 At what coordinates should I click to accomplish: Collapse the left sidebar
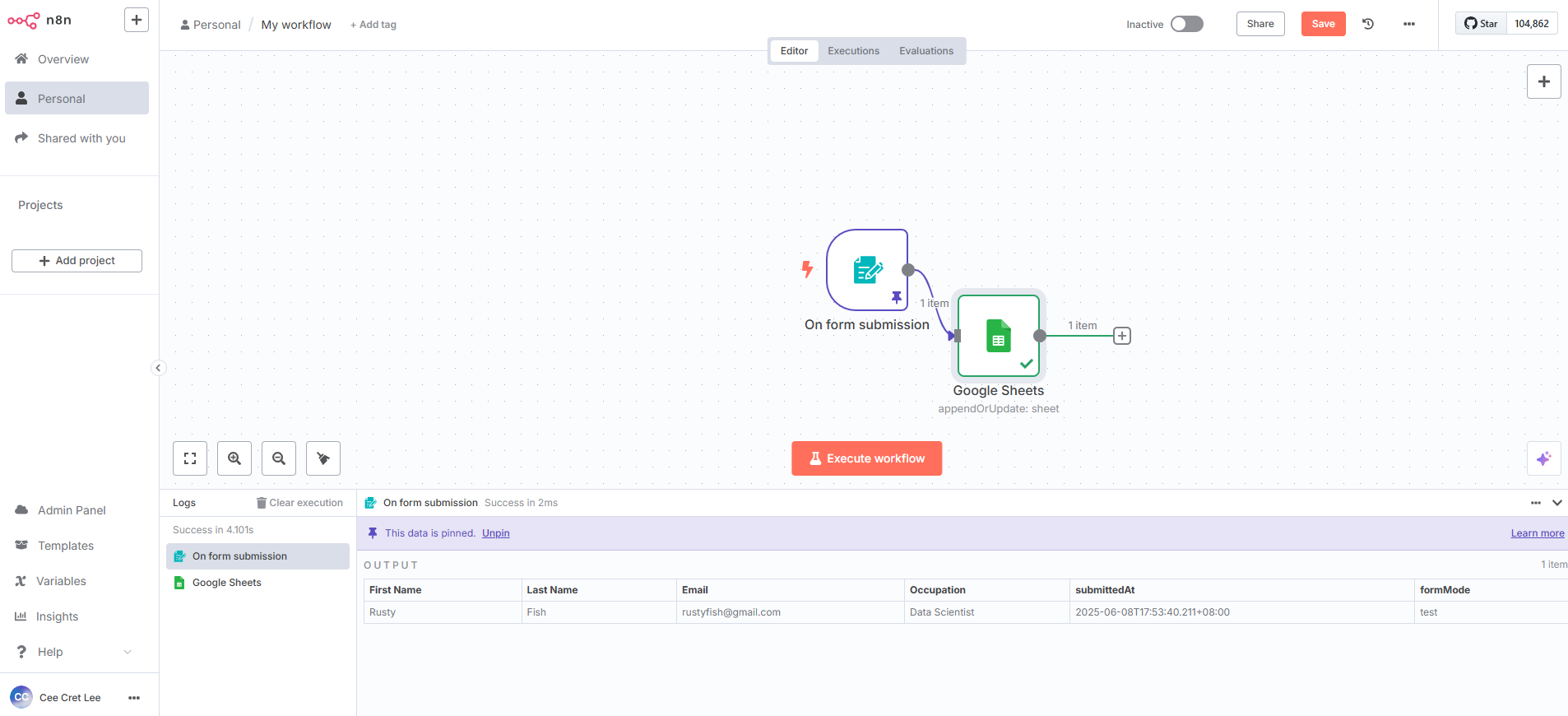pyautogui.click(x=158, y=368)
